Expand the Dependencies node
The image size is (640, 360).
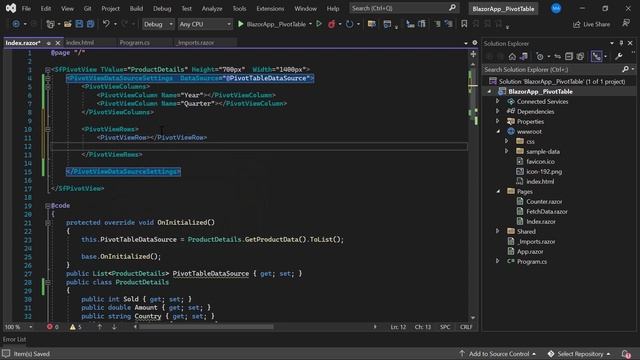[x=498, y=111]
